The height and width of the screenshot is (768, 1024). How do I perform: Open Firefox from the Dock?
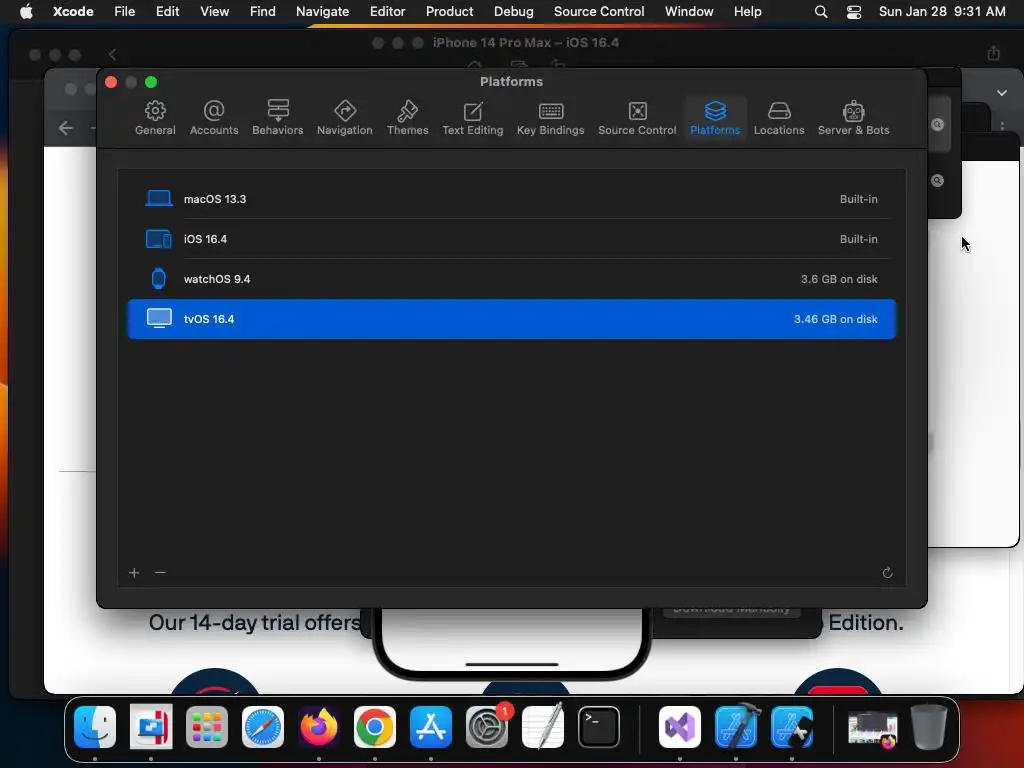pyautogui.click(x=319, y=727)
